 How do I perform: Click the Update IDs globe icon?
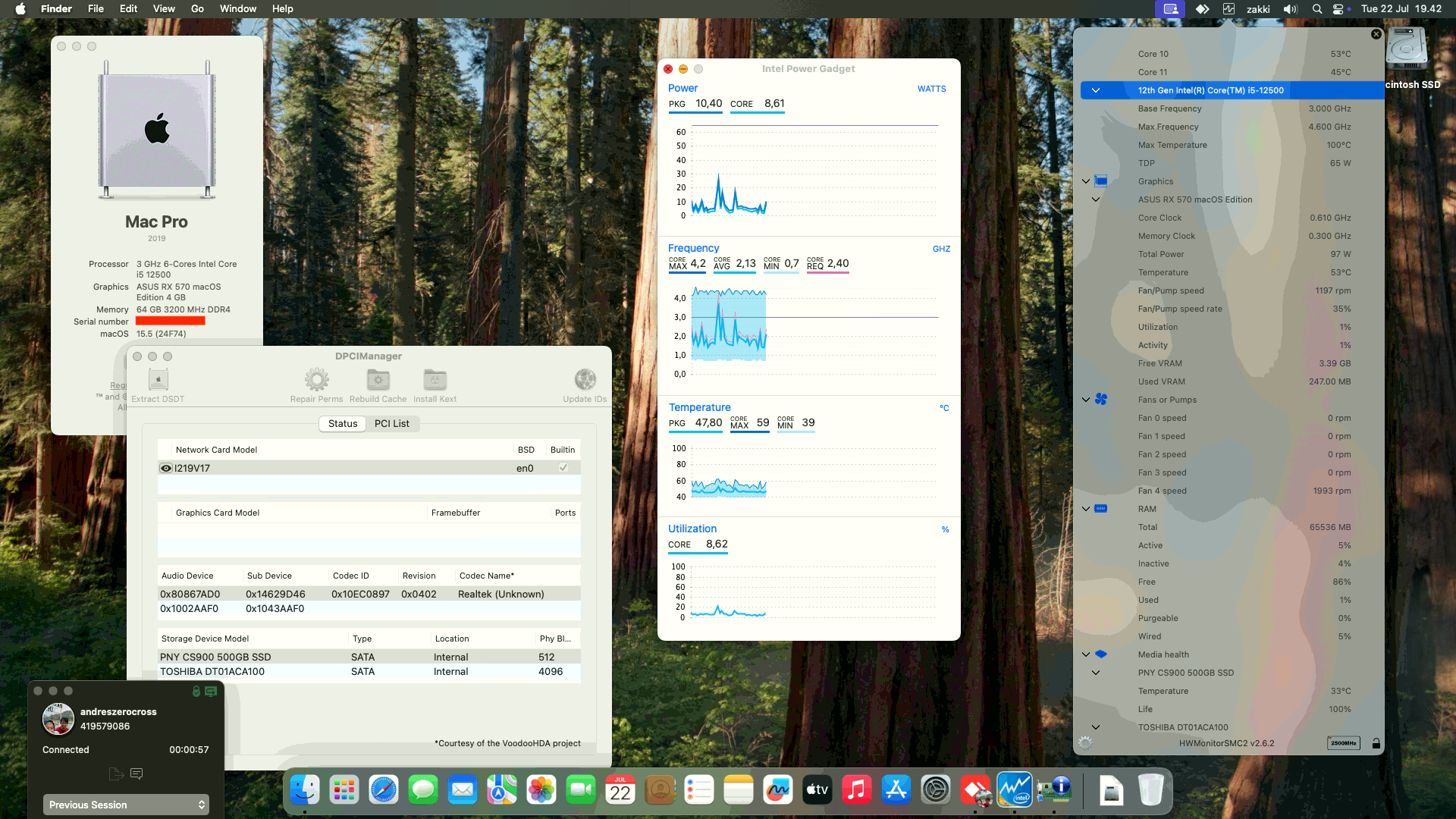[584, 380]
